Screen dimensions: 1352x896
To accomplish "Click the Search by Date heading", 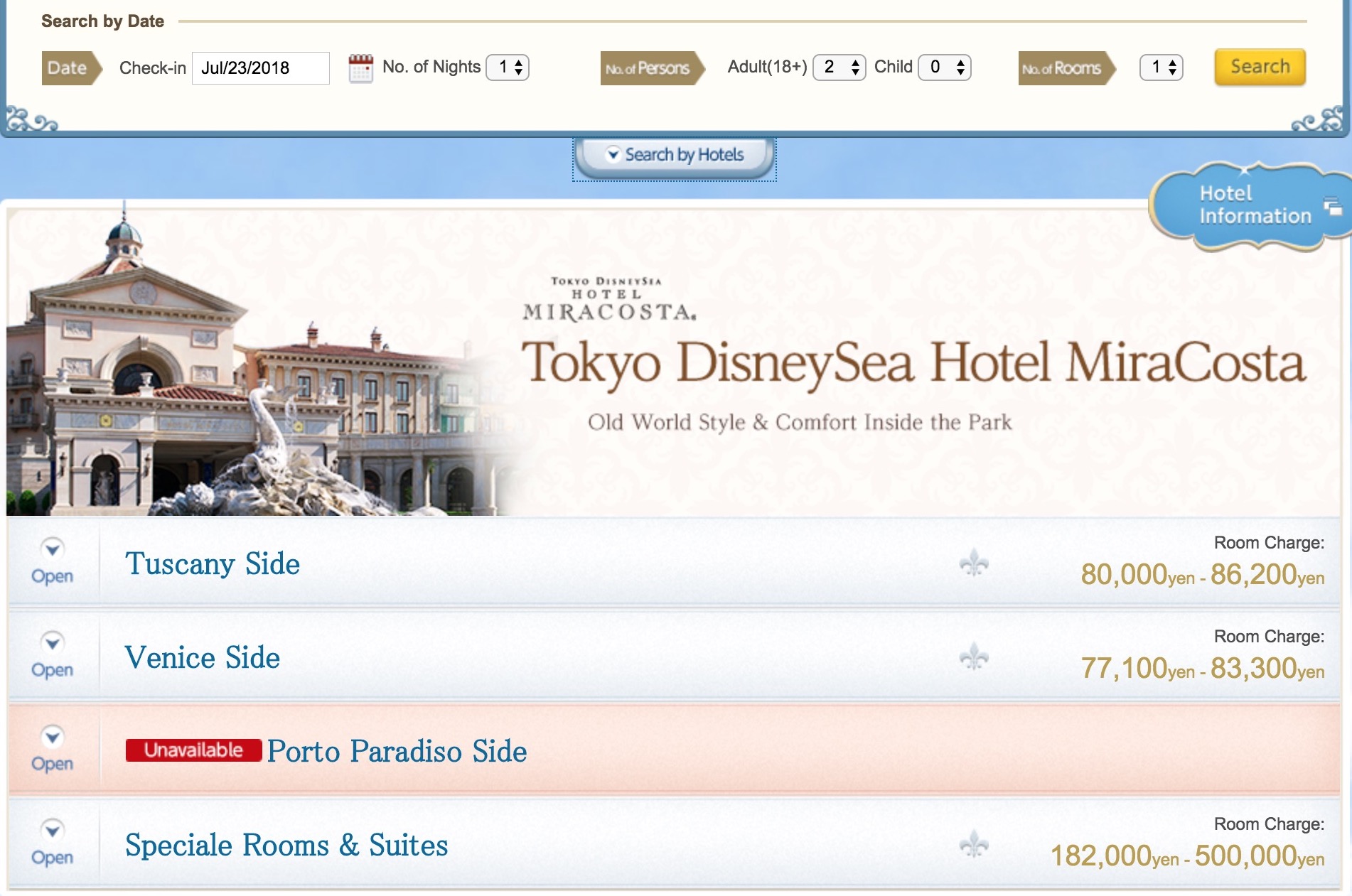I will (x=102, y=21).
